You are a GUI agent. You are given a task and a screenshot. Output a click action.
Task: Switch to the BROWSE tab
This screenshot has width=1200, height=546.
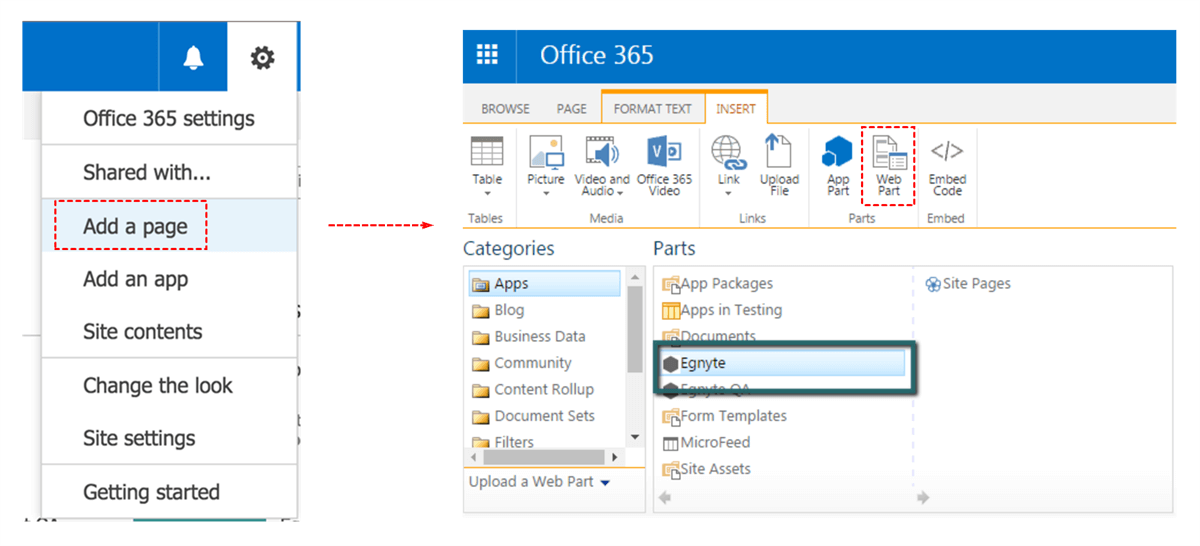(506, 109)
